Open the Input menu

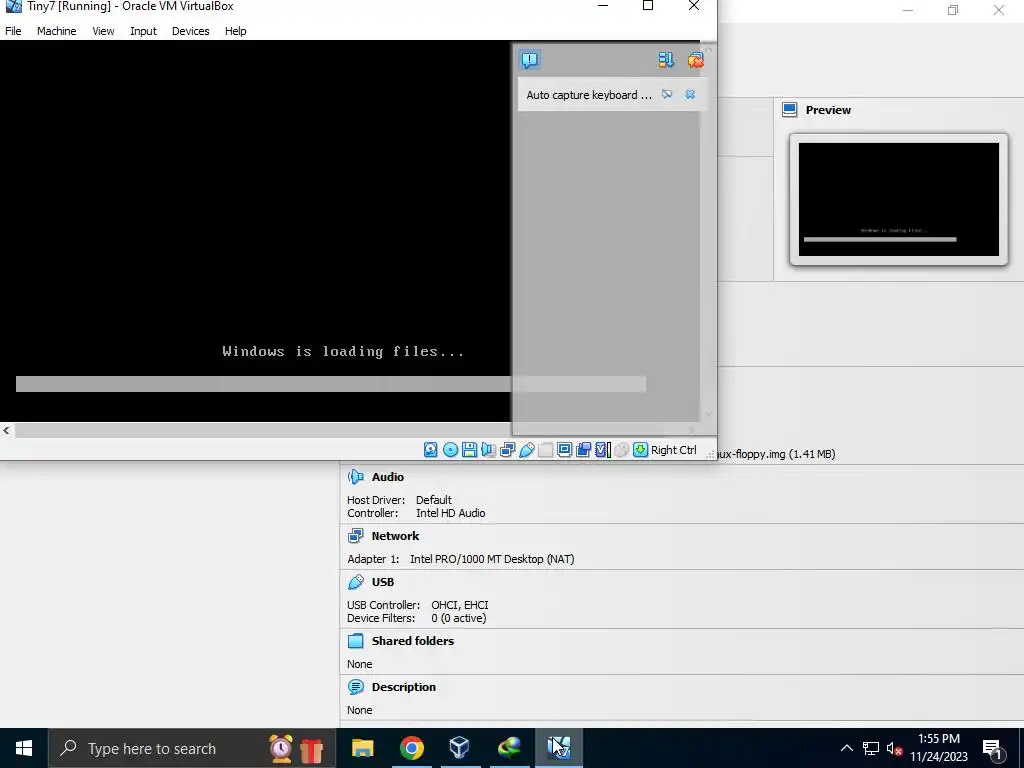pyautogui.click(x=143, y=31)
